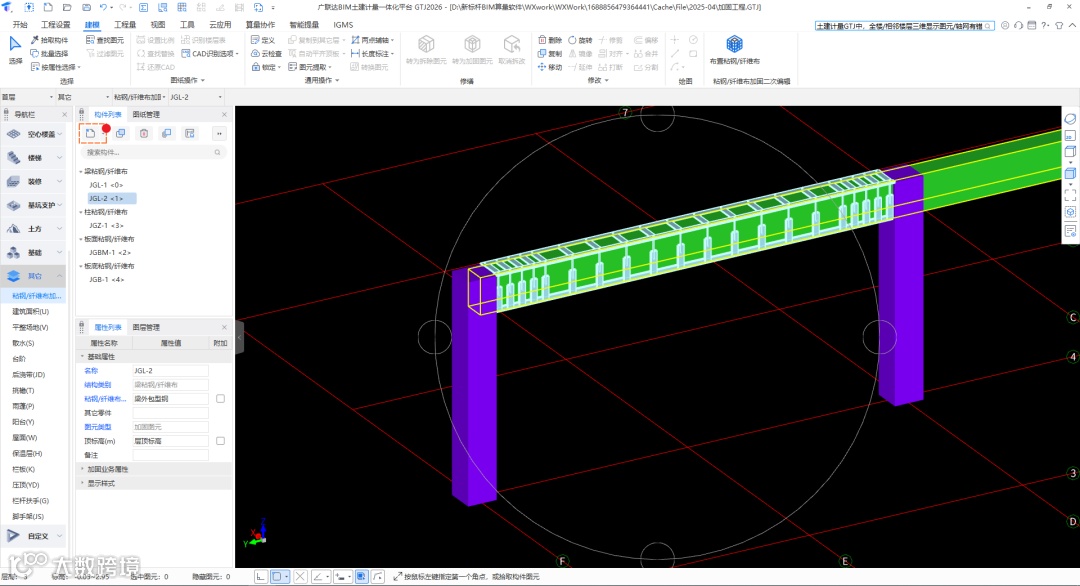1080x586 pixels.
Task: Click the 批量选择 tool
Action: [50, 53]
